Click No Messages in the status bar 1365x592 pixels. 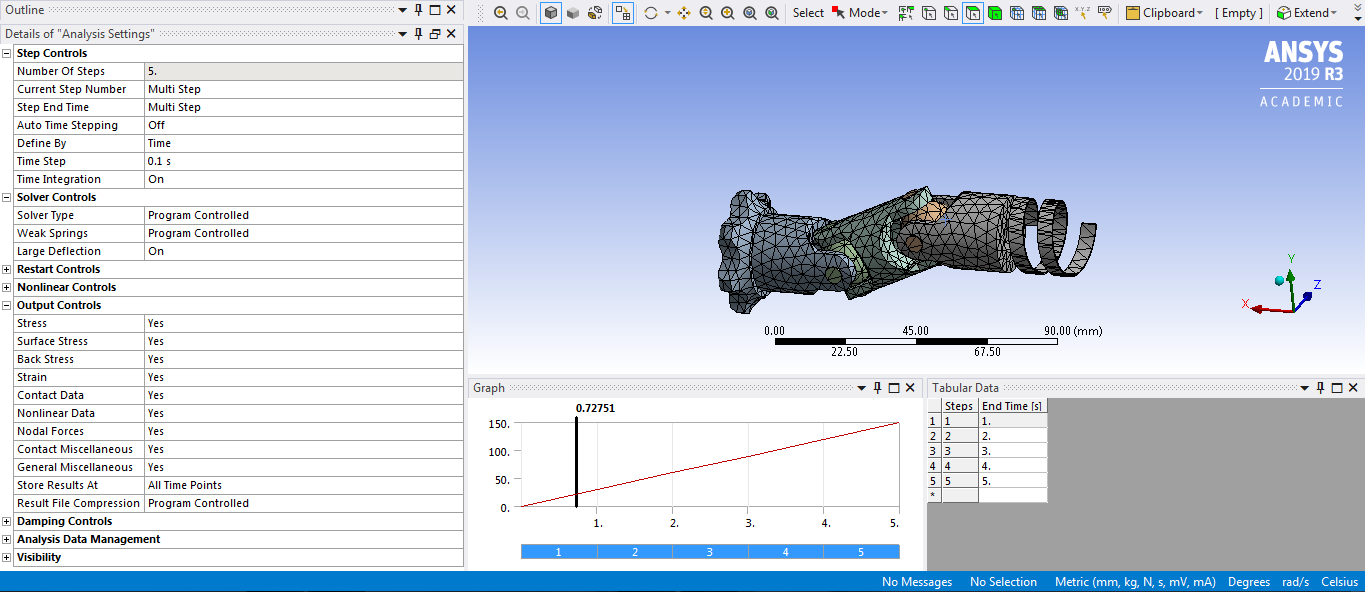pyautogui.click(x=915, y=581)
